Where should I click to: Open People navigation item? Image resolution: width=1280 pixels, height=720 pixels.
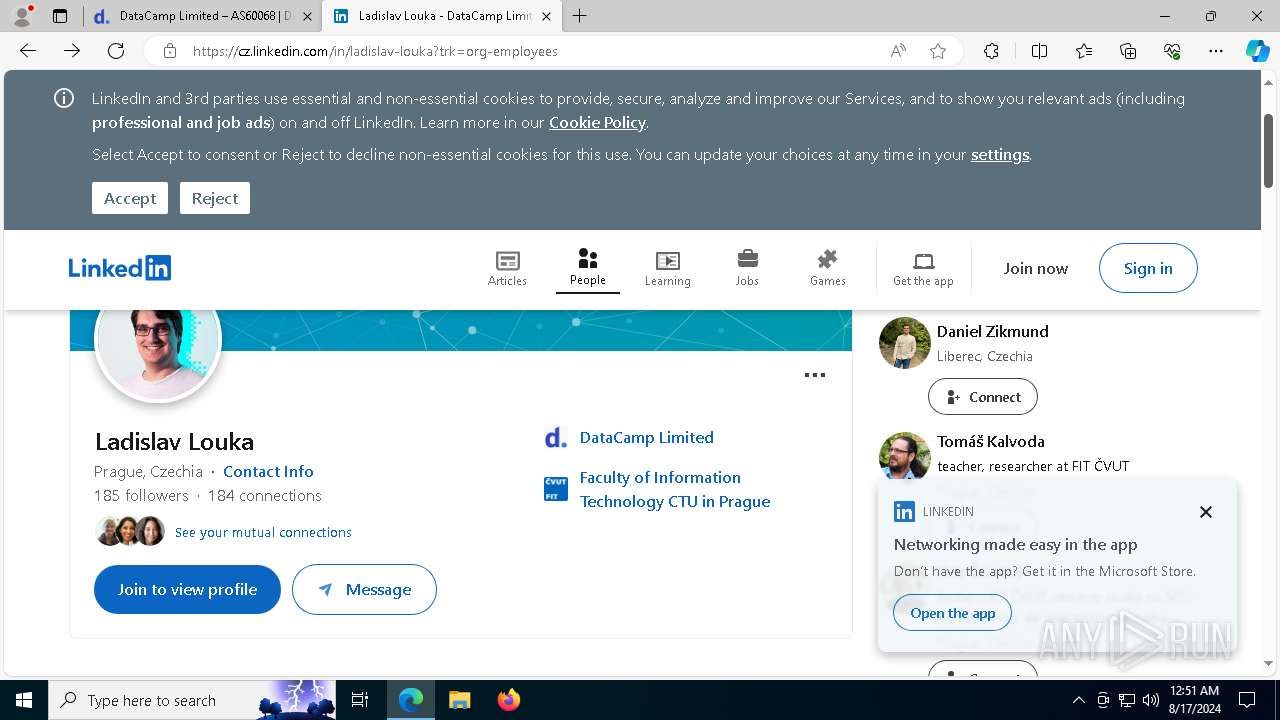(x=588, y=268)
